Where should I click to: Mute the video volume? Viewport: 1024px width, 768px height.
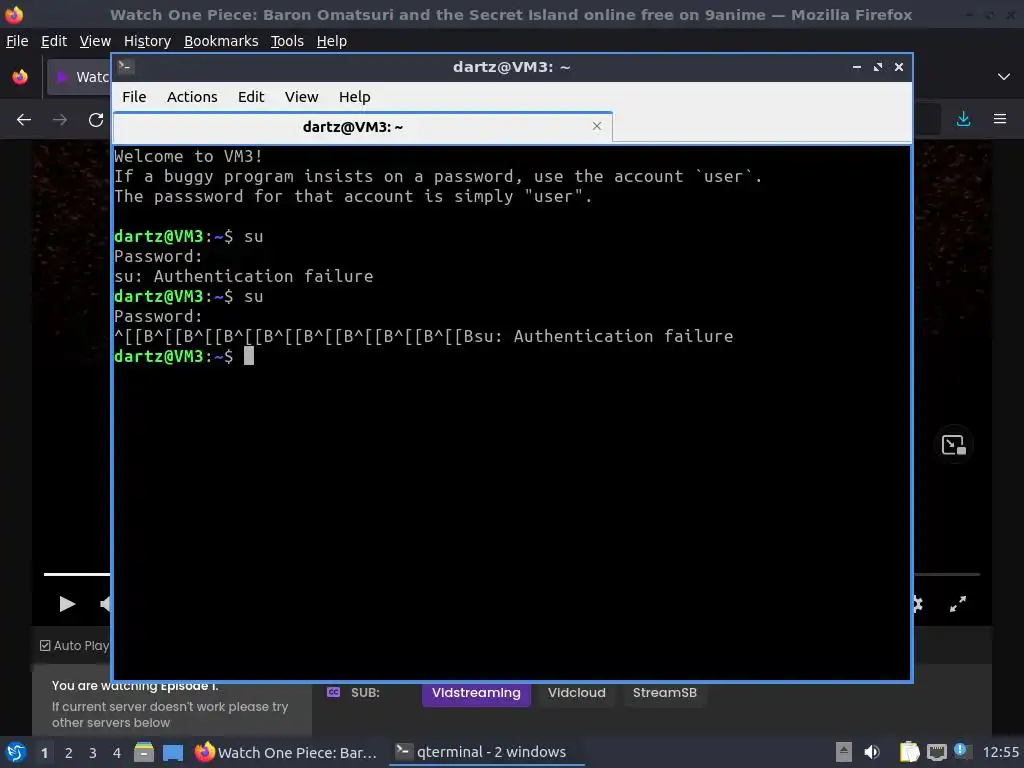coord(104,604)
